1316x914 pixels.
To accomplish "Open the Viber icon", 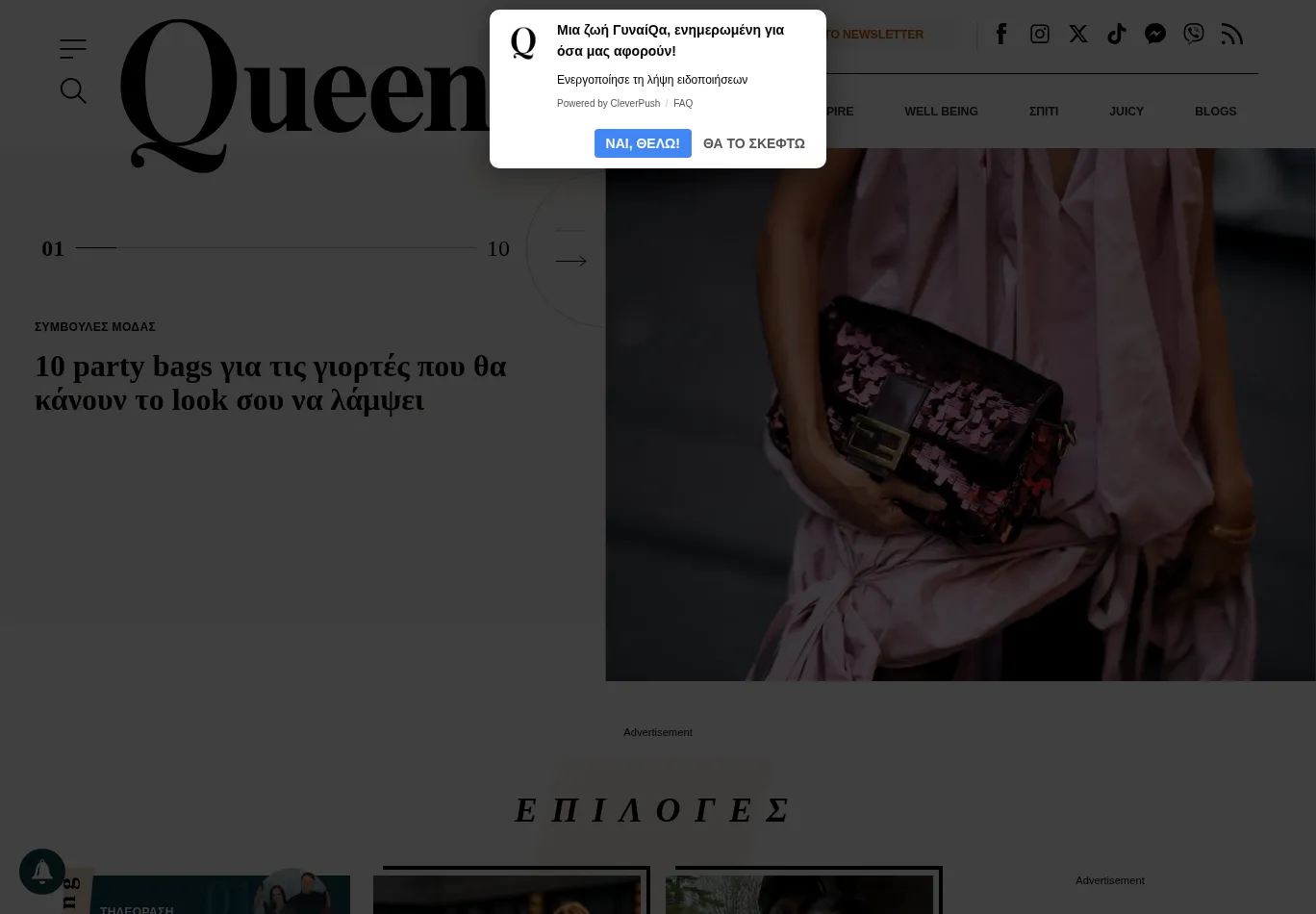I will point(1194,34).
